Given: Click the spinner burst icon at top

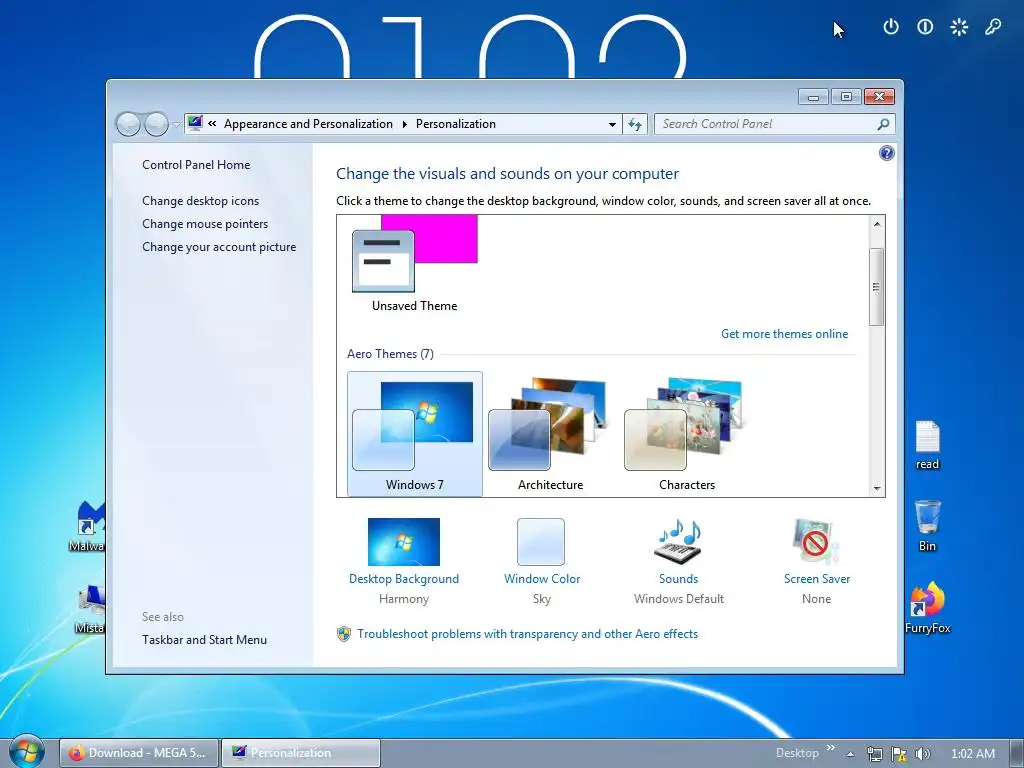Looking at the screenshot, I should 959,27.
